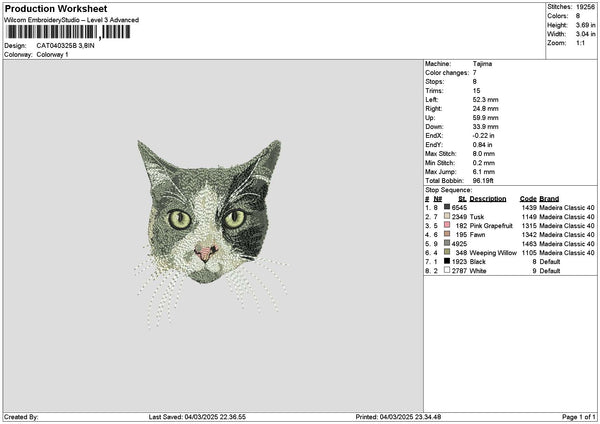Click the Machine Tajima entry

pyautogui.click(x=458, y=64)
